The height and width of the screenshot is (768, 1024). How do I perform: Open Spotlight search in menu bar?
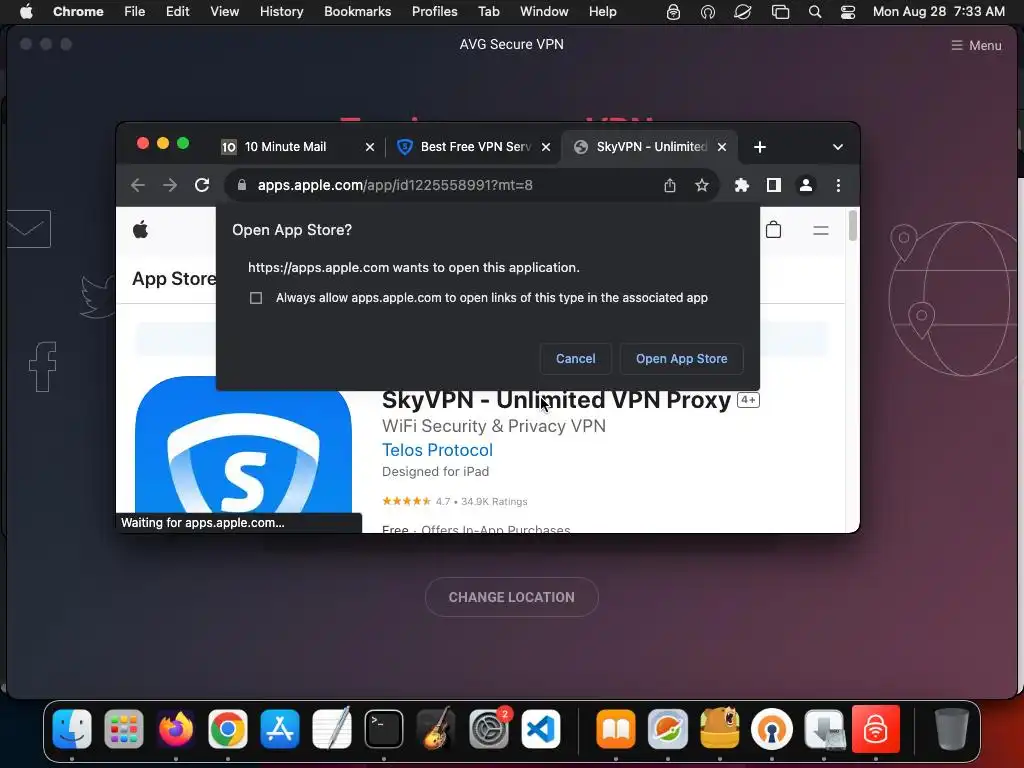pos(814,12)
